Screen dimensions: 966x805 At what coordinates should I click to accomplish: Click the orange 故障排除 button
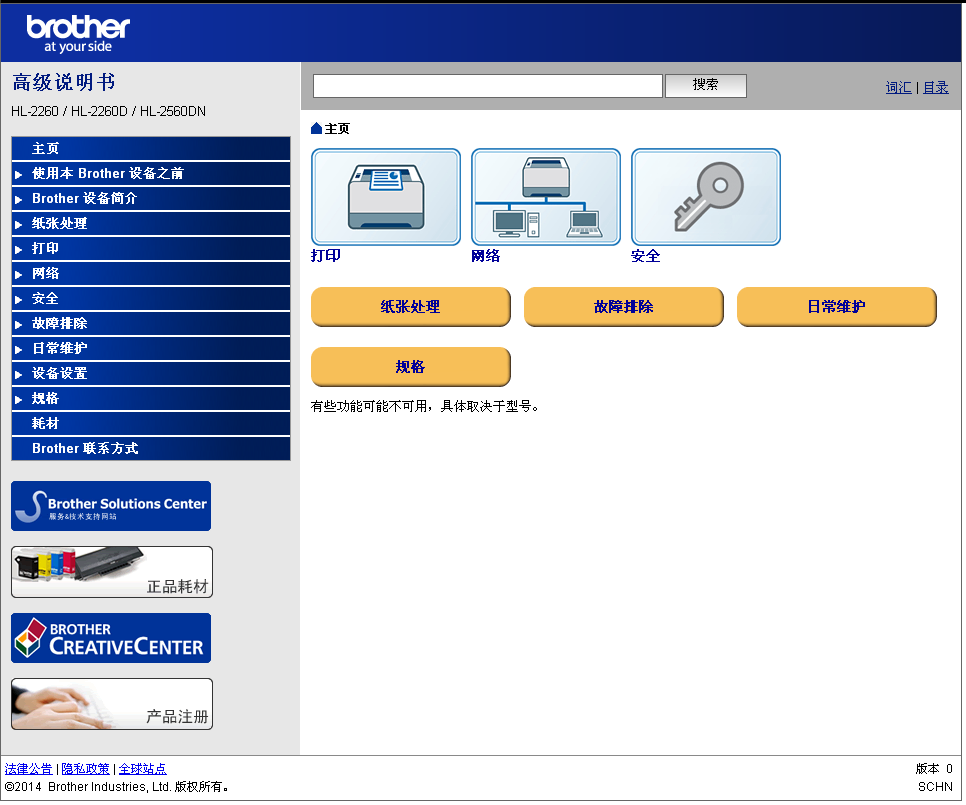pyautogui.click(x=624, y=307)
